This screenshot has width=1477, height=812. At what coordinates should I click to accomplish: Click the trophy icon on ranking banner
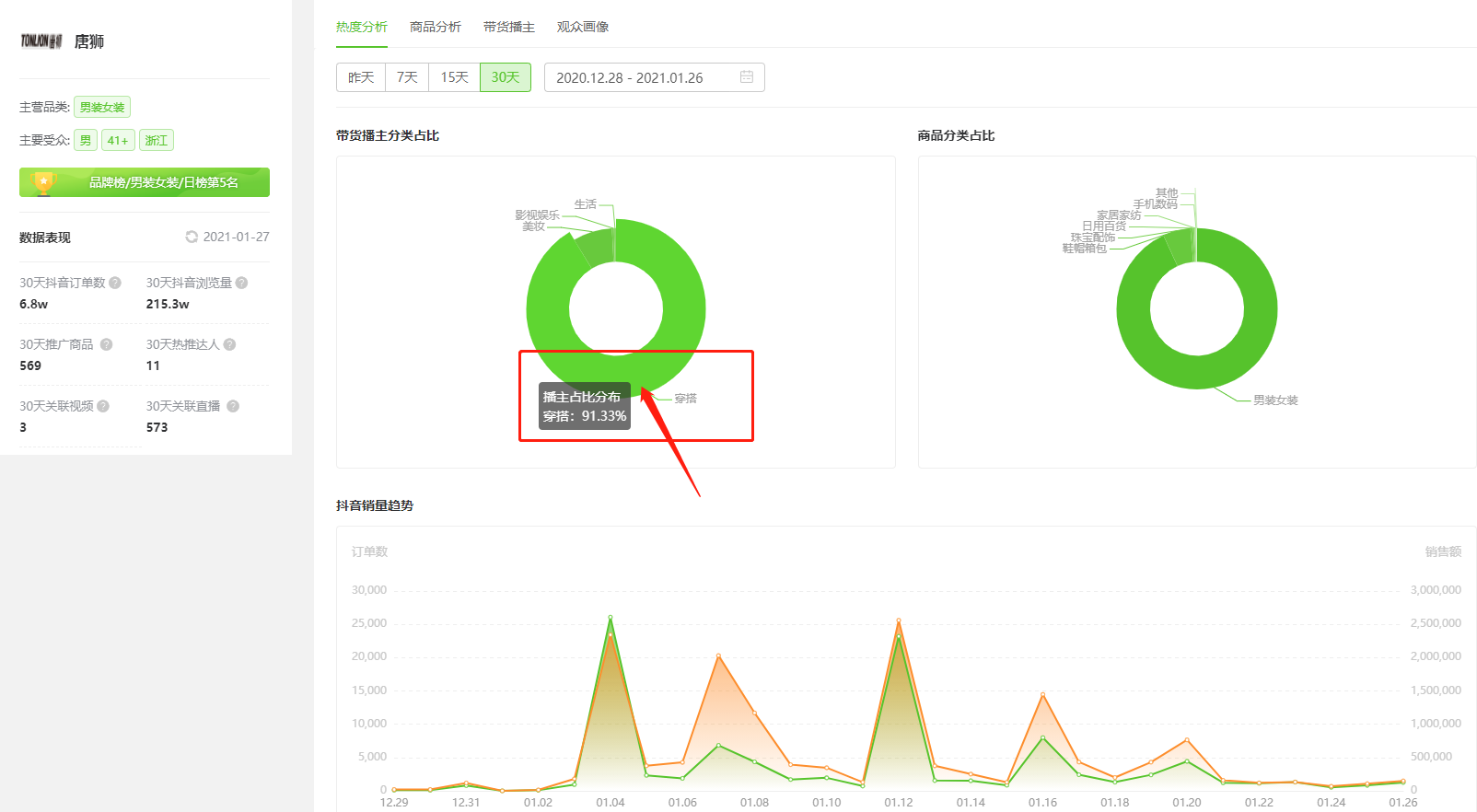click(43, 182)
